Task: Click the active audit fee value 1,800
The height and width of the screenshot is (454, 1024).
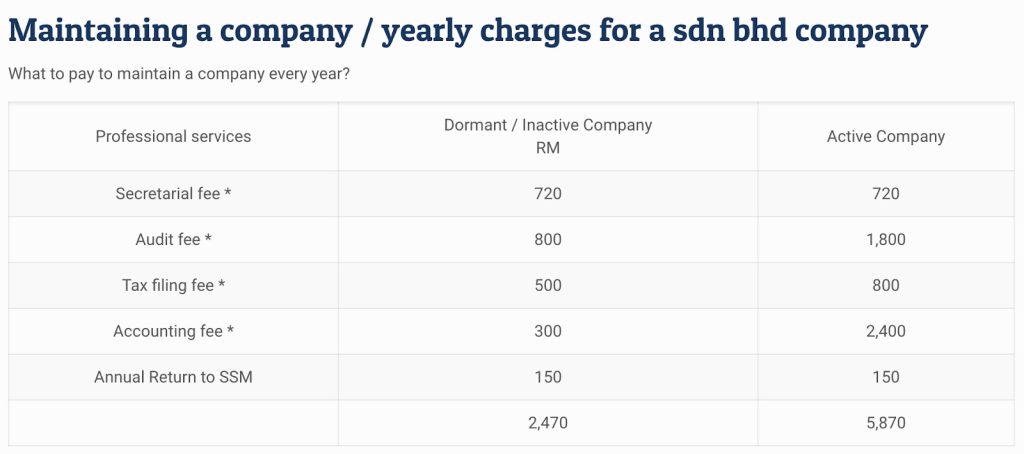Action: pos(885,240)
